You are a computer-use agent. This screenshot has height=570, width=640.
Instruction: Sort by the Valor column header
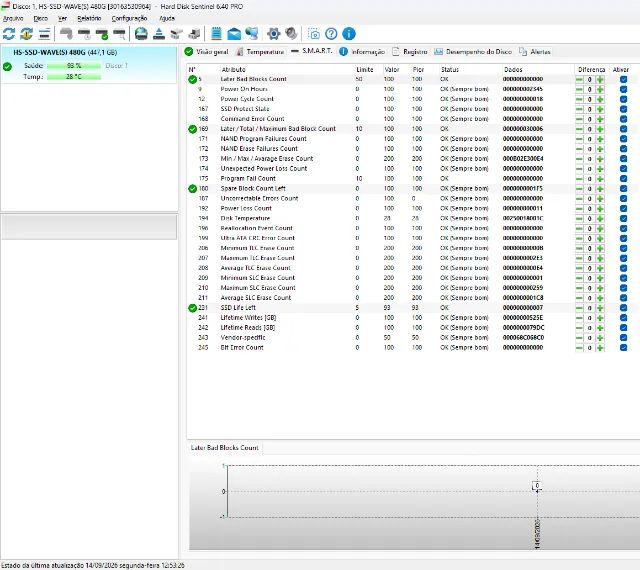tap(391, 70)
